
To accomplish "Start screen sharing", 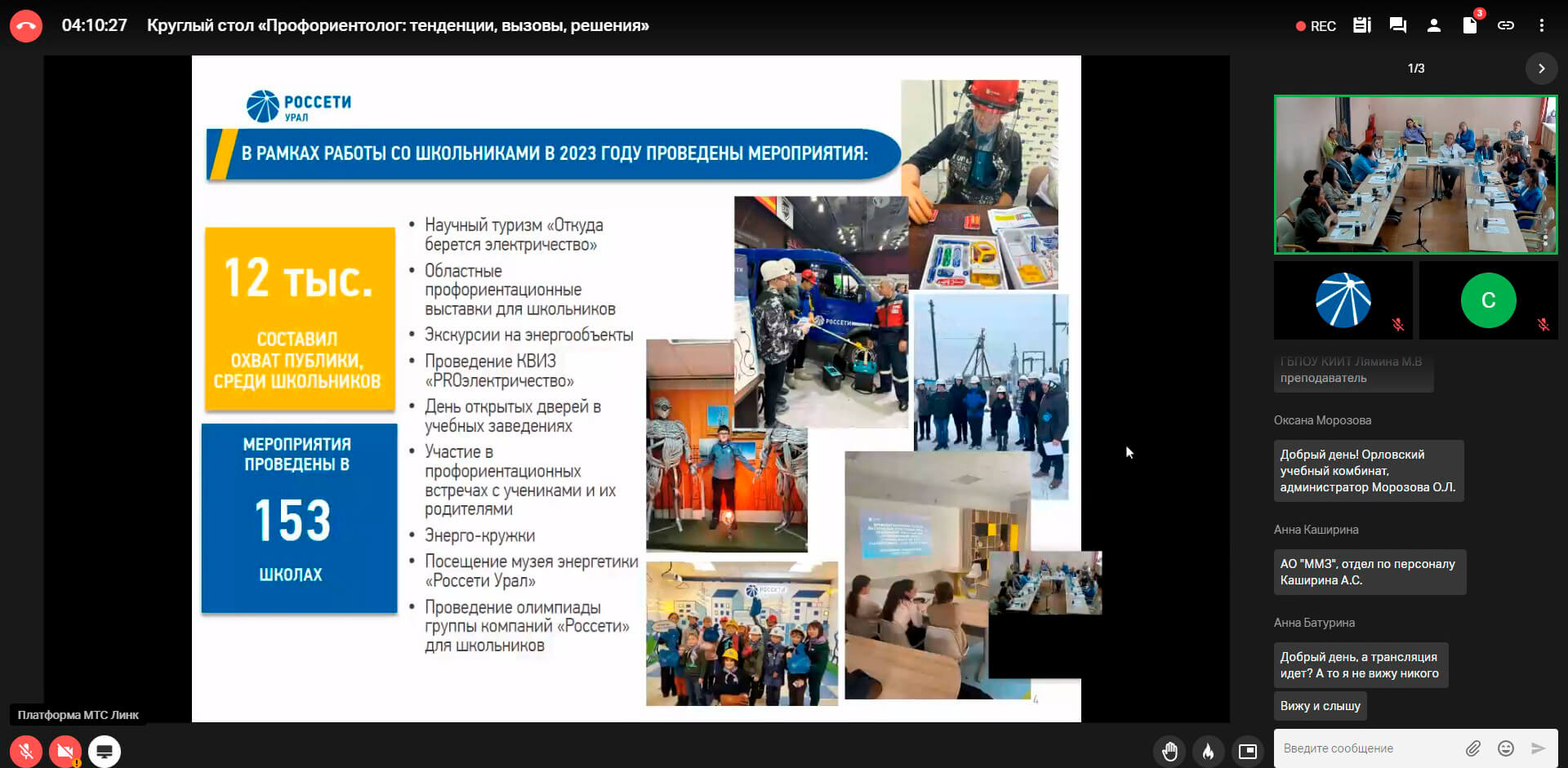I will (x=105, y=751).
